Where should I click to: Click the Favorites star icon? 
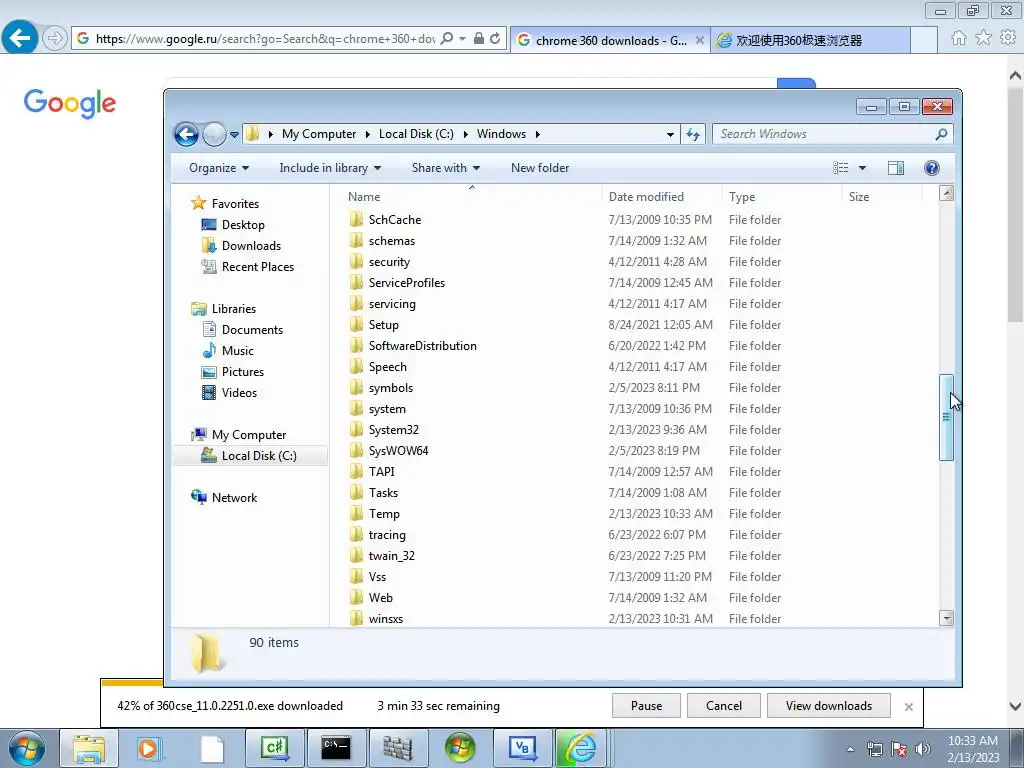click(199, 203)
